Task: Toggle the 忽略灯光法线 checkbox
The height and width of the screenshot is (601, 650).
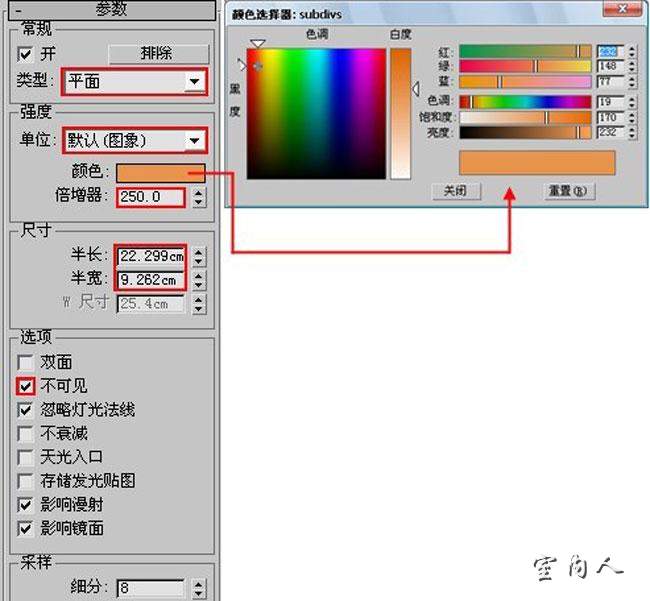Action: click(x=25, y=410)
